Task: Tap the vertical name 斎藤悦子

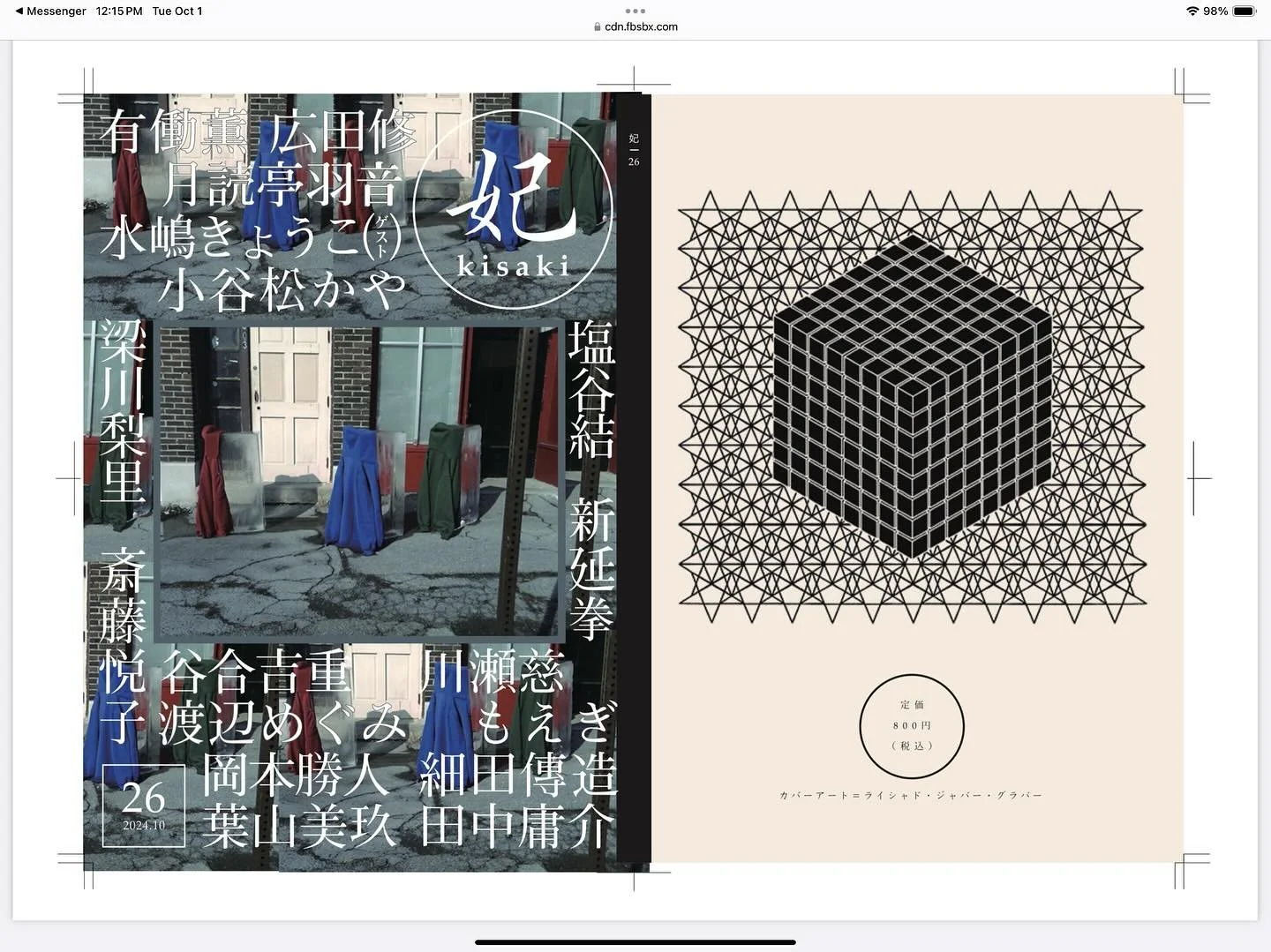Action: (121, 646)
